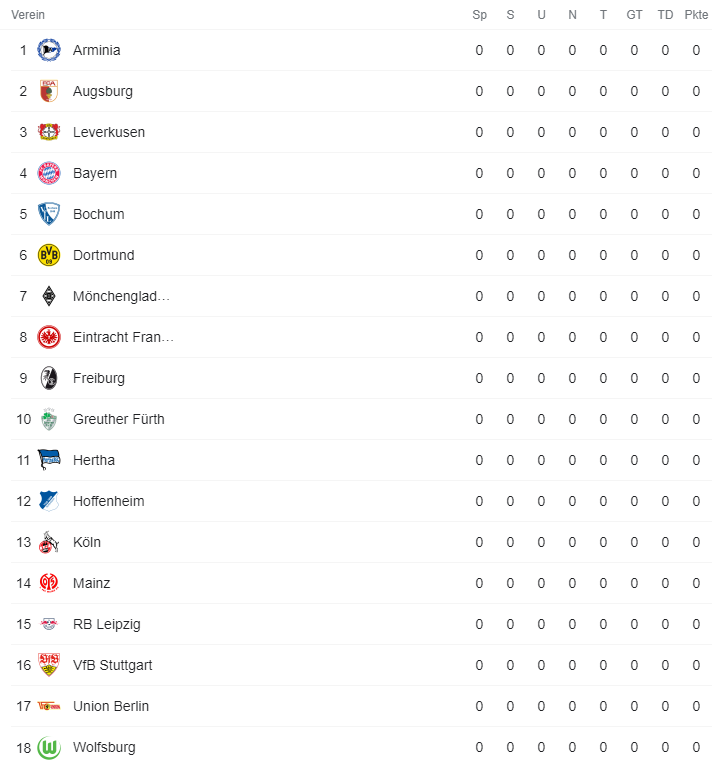Select the Leverkusen crest icon

pyautogui.click(x=48, y=132)
